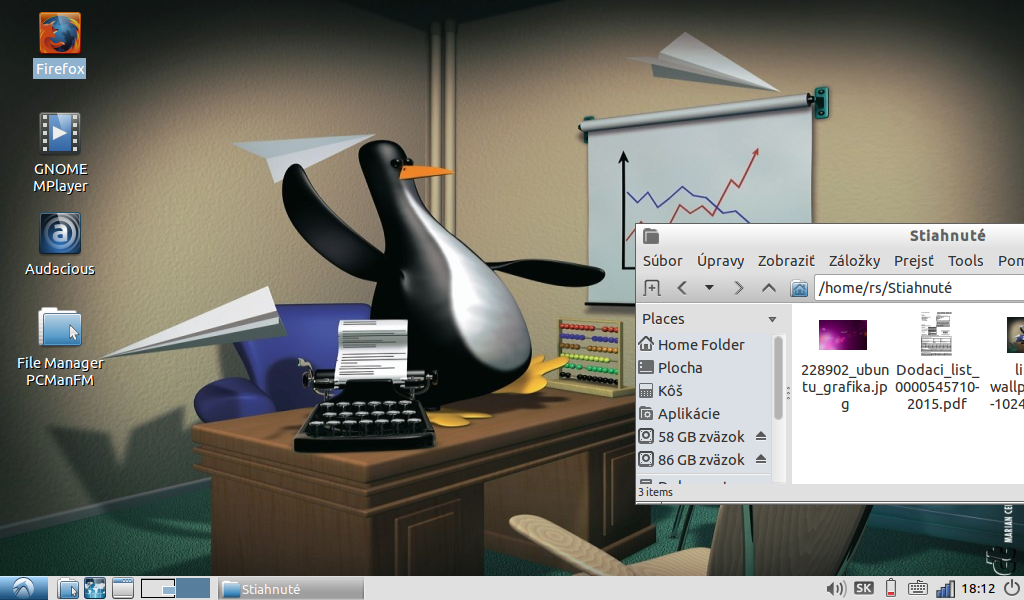Launch the web browser panel launcher
Viewport: 1024px width, 600px height.
click(95, 588)
